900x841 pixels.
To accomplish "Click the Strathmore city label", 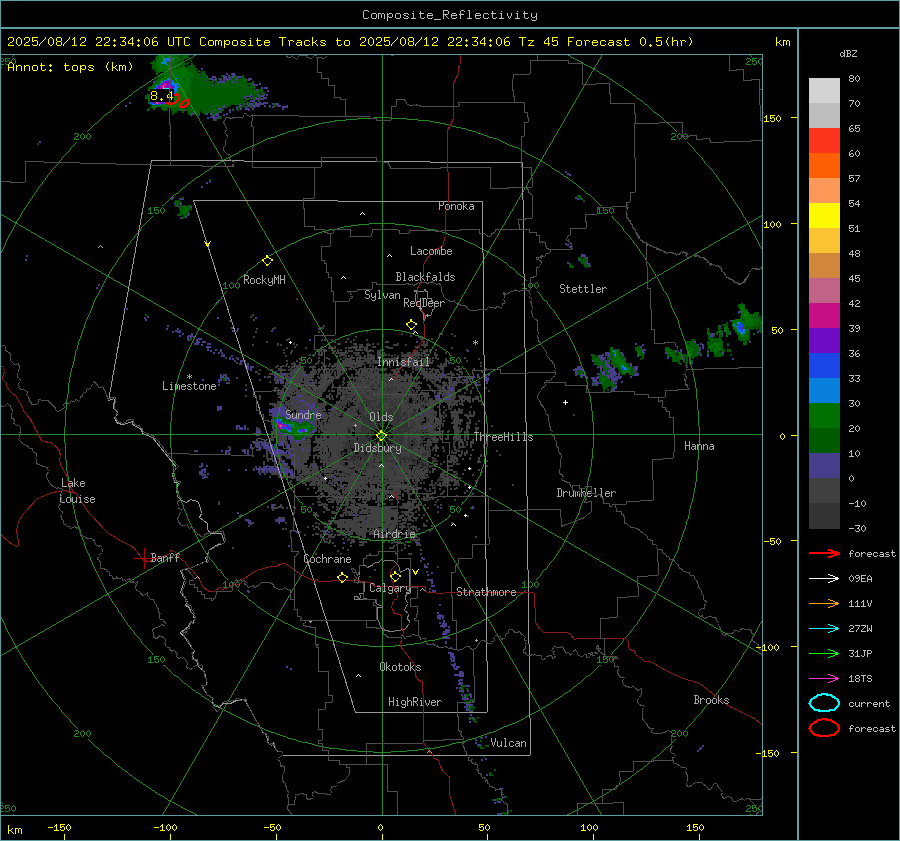I will pos(486,592).
